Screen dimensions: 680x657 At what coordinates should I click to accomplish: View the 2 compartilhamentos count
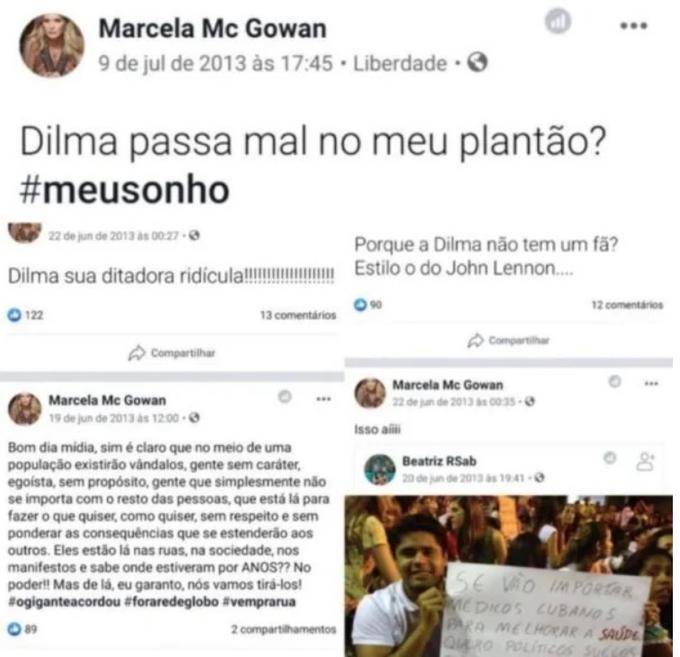284,629
